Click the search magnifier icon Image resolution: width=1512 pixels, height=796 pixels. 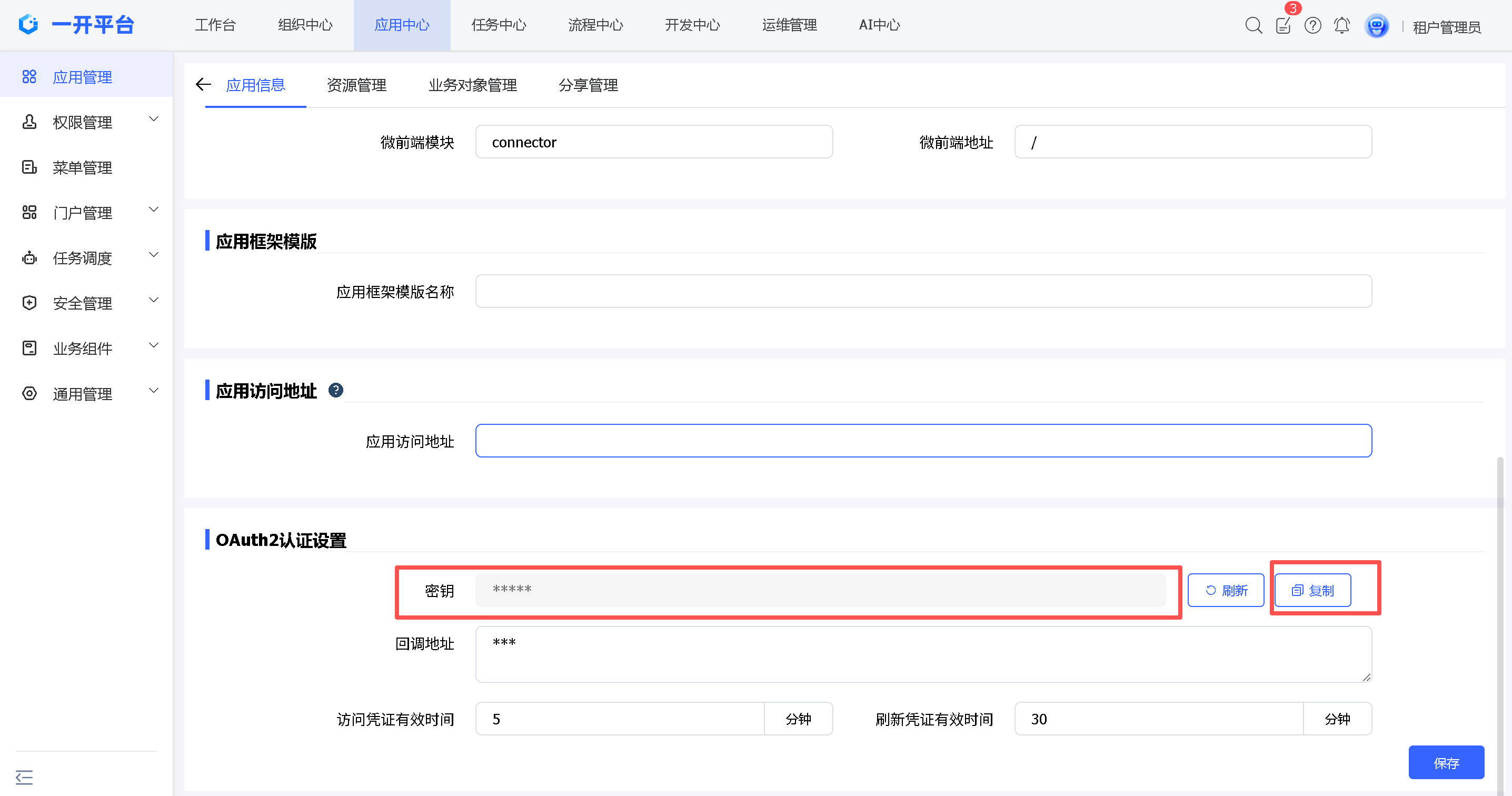(x=1253, y=26)
